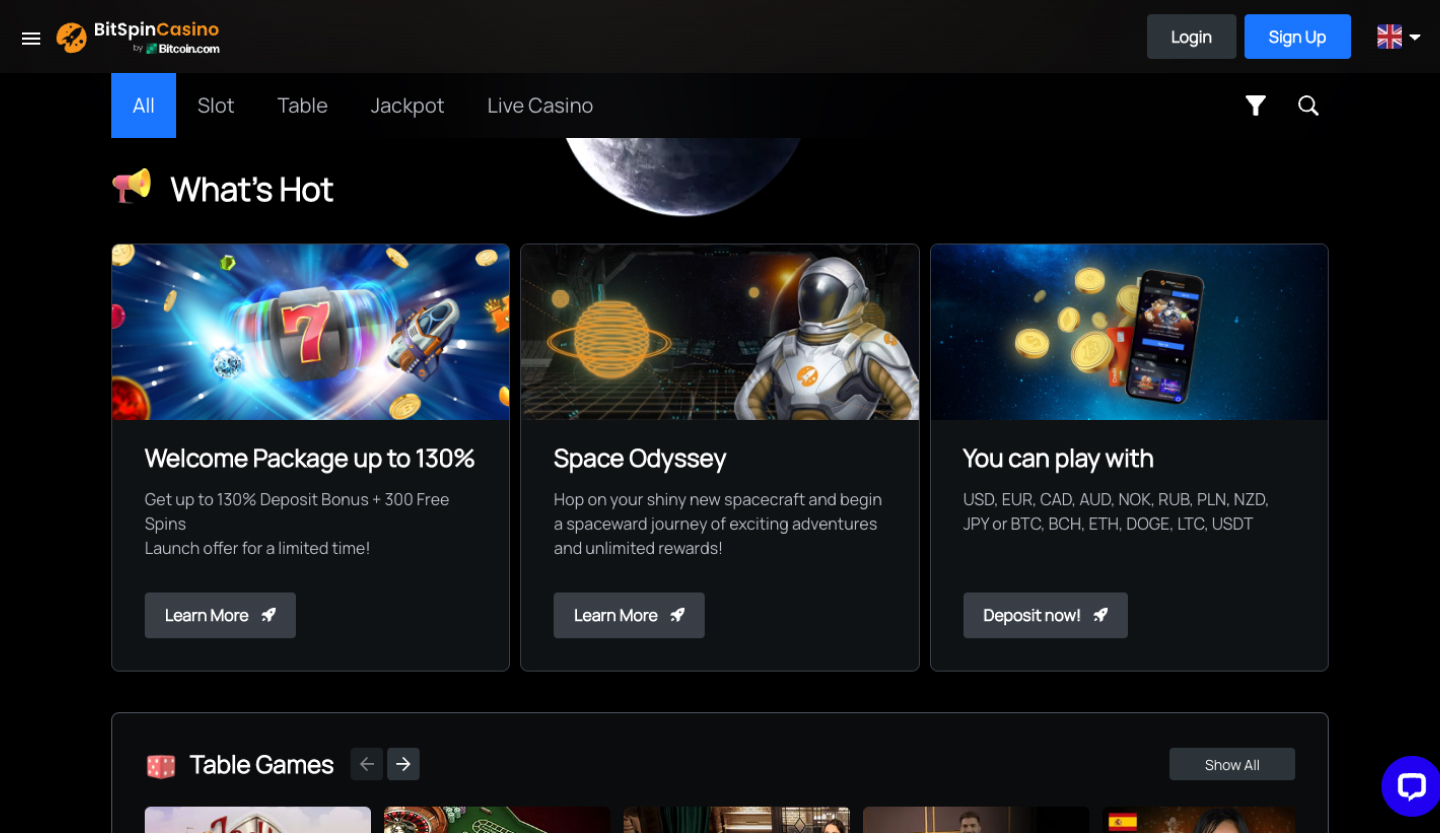Click the megaphone What's Hot icon

click(131, 187)
